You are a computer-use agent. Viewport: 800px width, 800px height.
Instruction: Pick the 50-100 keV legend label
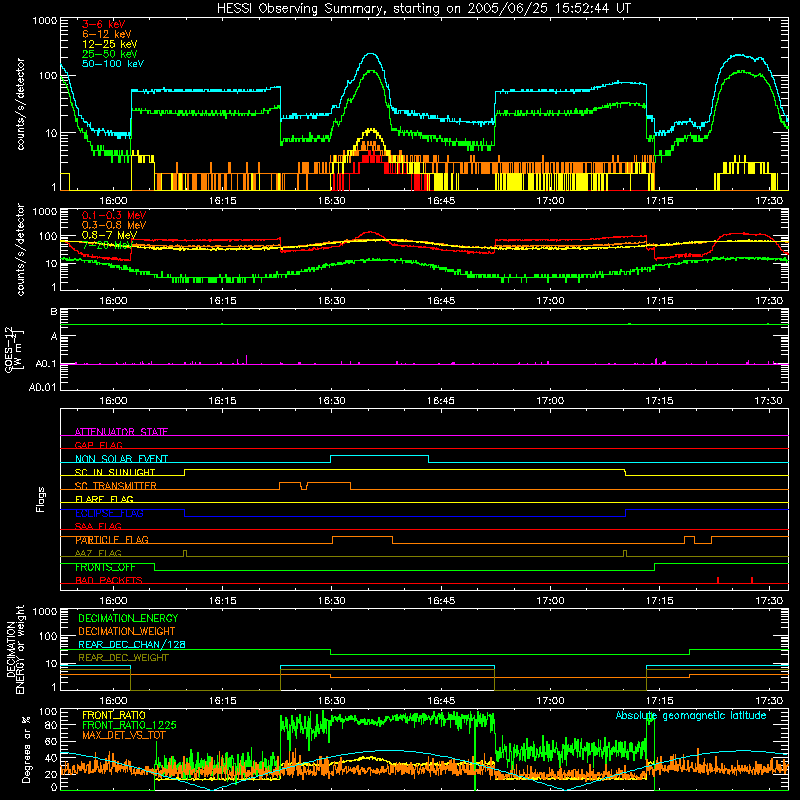[113, 64]
